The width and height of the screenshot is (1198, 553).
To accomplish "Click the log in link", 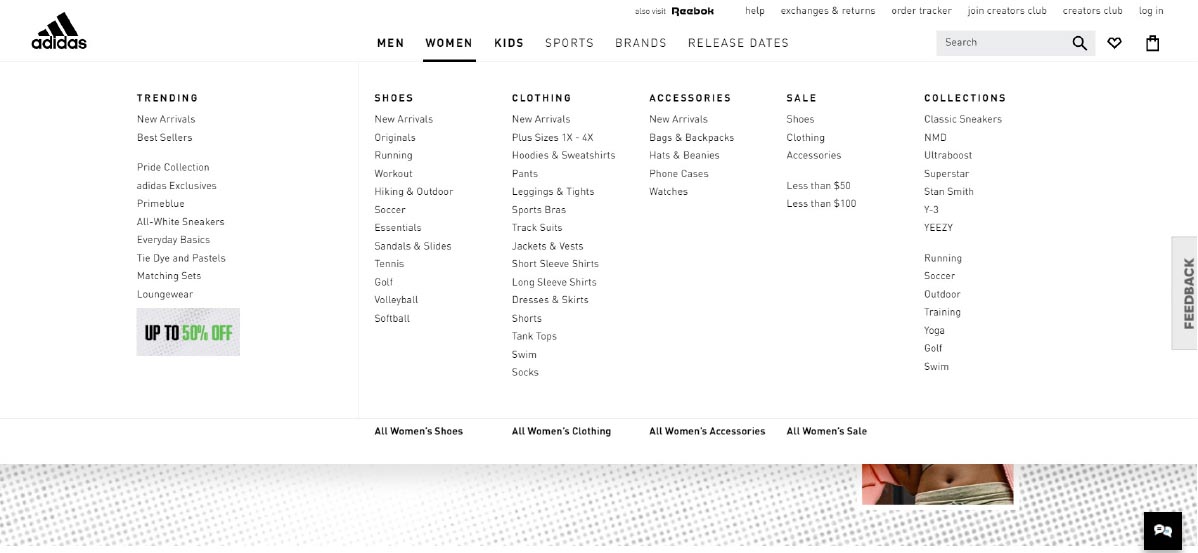I will 1151,11.
